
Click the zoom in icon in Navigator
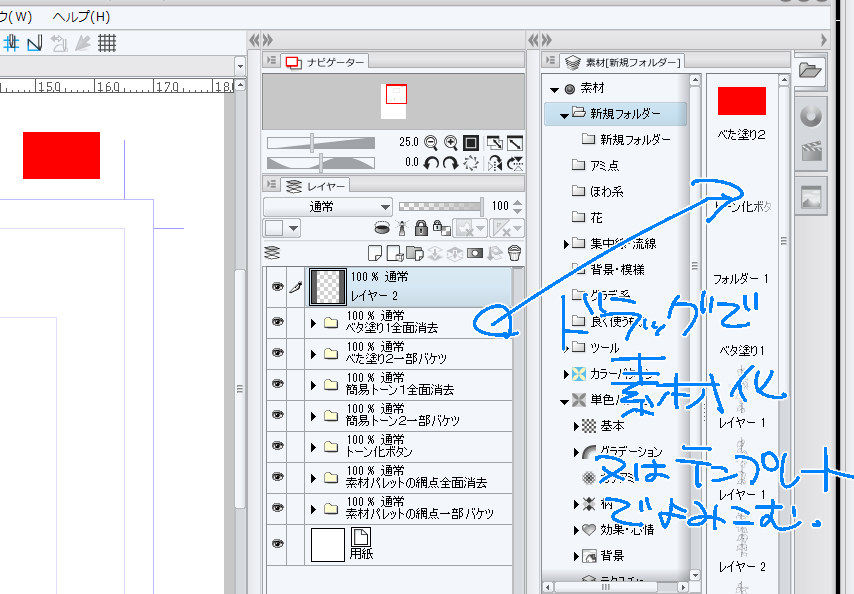451,143
